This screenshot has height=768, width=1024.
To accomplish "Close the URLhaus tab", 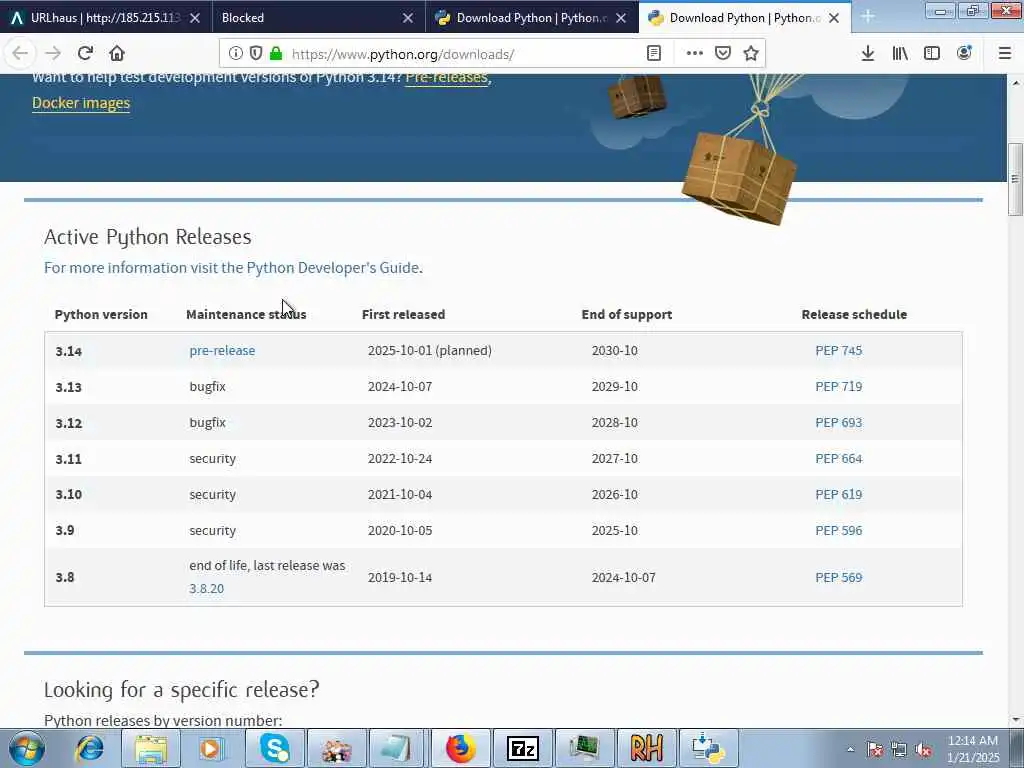I will coord(195,18).
